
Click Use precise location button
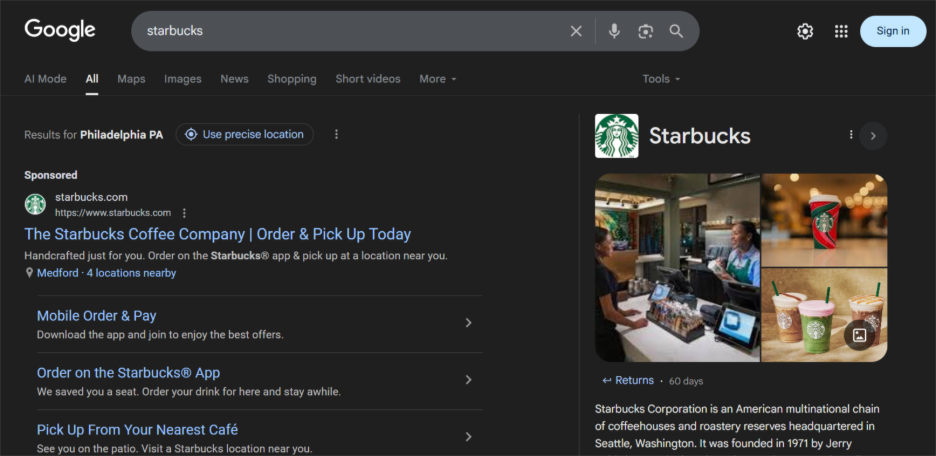tap(244, 134)
